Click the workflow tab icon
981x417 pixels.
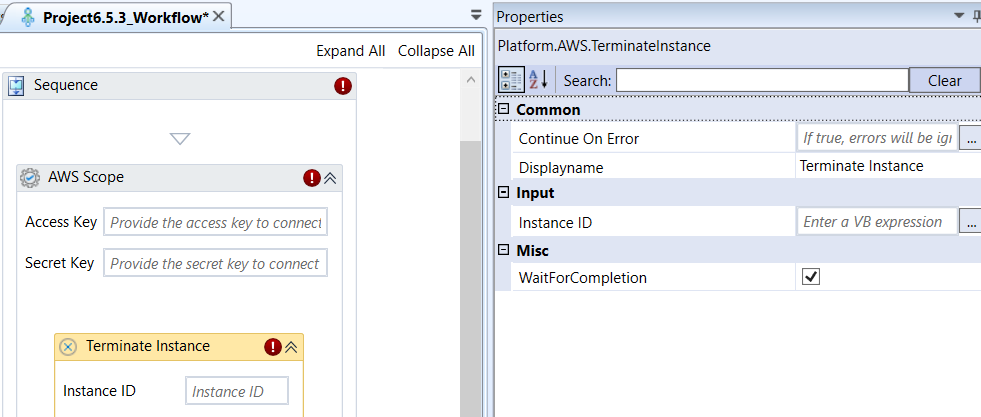coord(28,18)
